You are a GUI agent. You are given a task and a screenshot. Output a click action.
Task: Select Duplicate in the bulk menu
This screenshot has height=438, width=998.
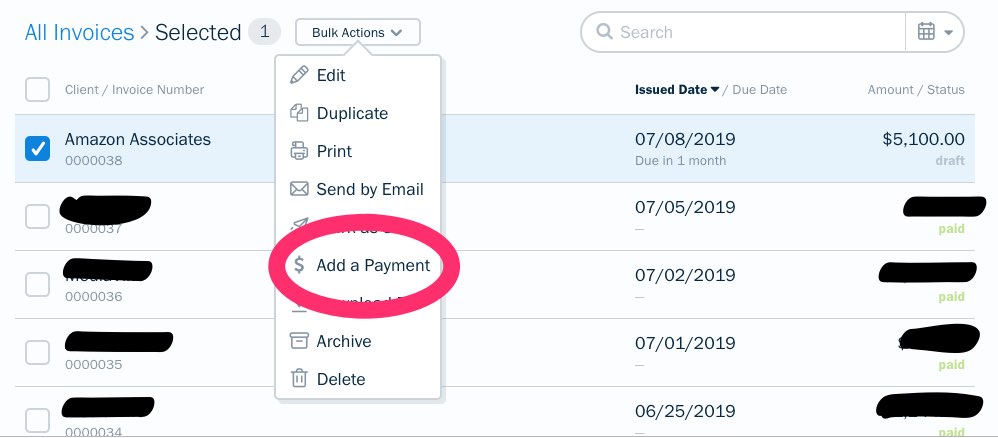point(352,113)
